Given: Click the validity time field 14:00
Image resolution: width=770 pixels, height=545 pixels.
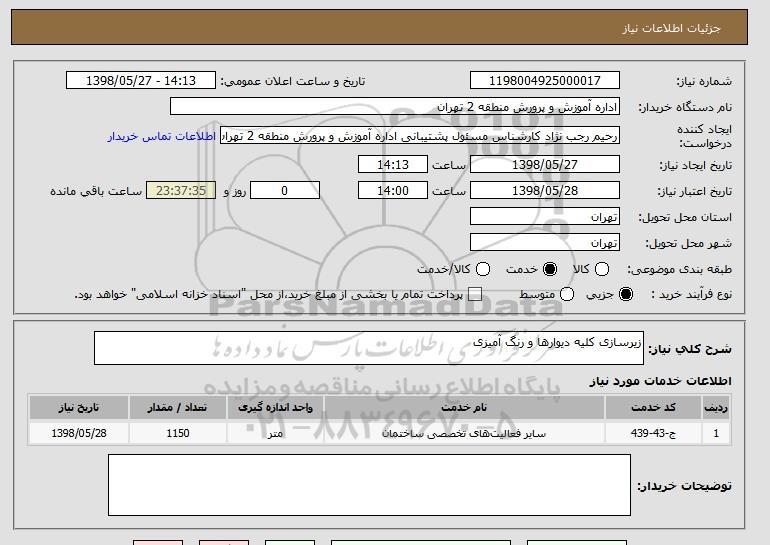Looking at the screenshot, I should (x=393, y=191).
